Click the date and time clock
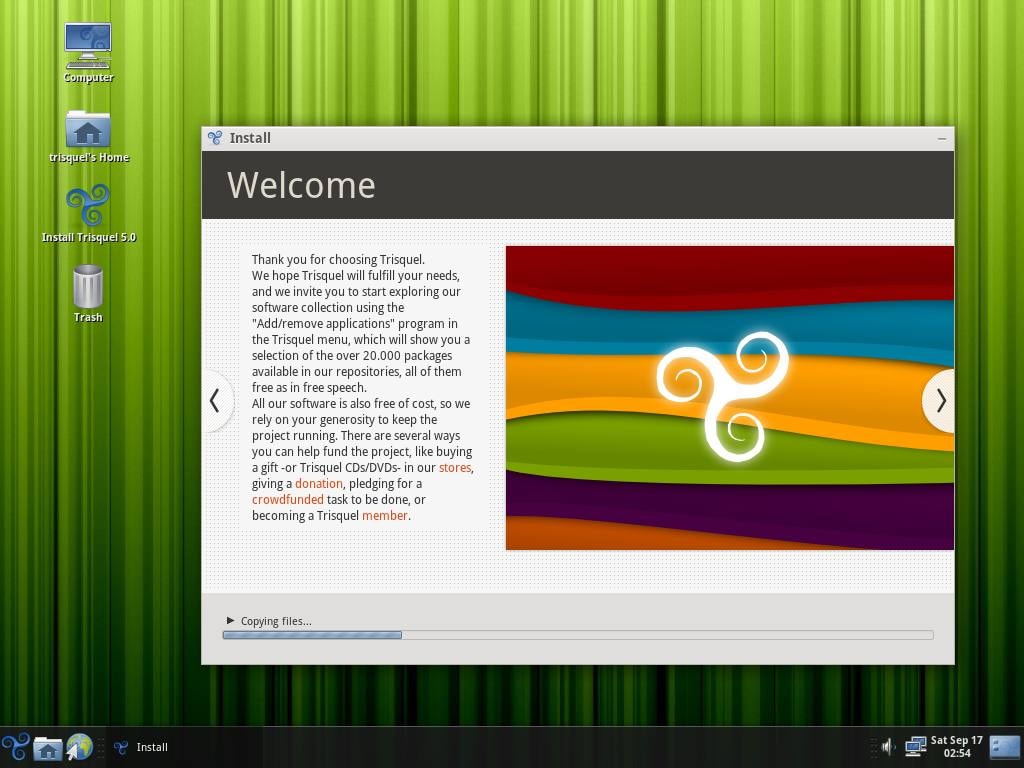Image resolution: width=1024 pixels, height=768 pixels. click(956, 746)
